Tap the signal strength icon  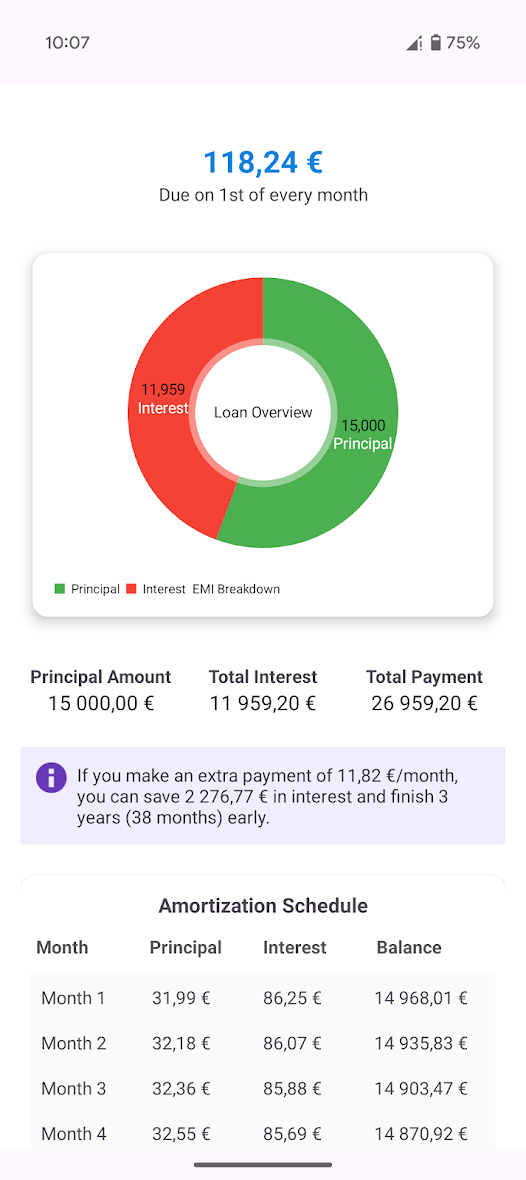(414, 44)
